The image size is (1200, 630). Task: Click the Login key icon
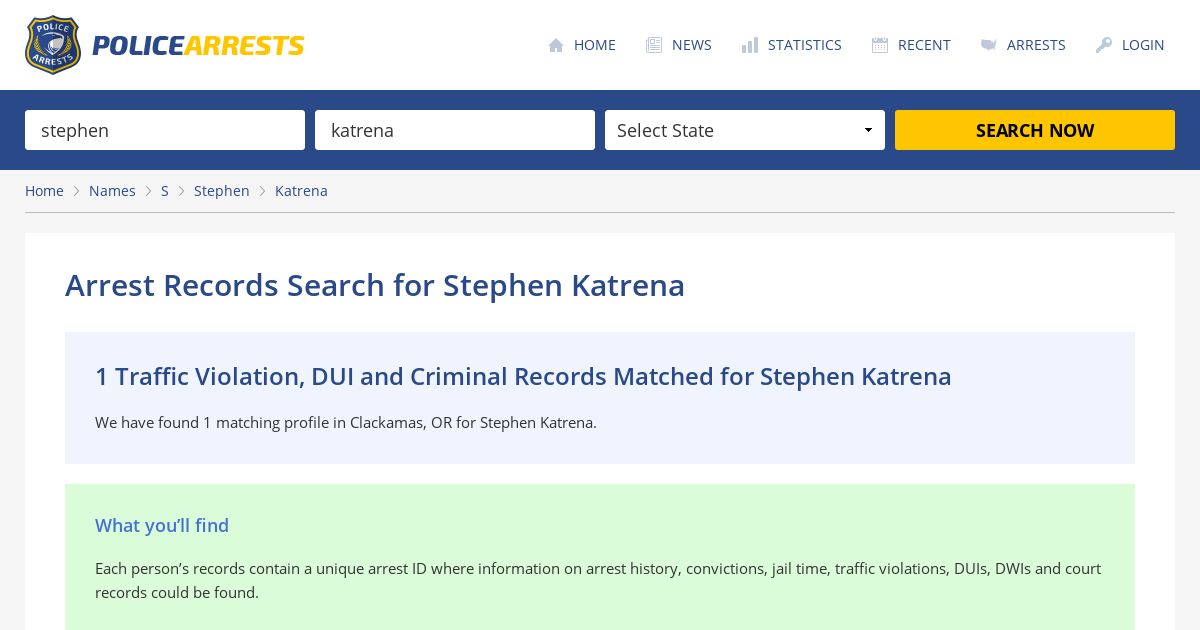click(1104, 45)
